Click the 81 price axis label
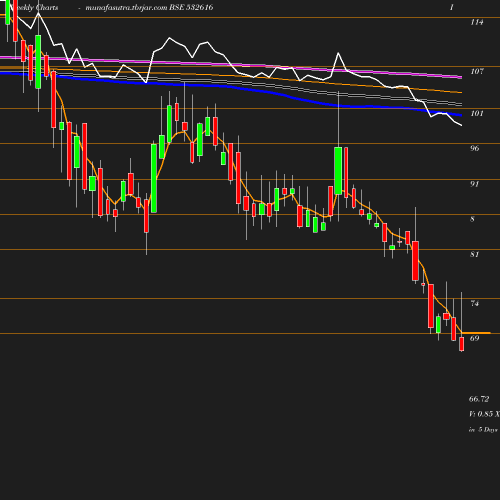 tap(475, 255)
